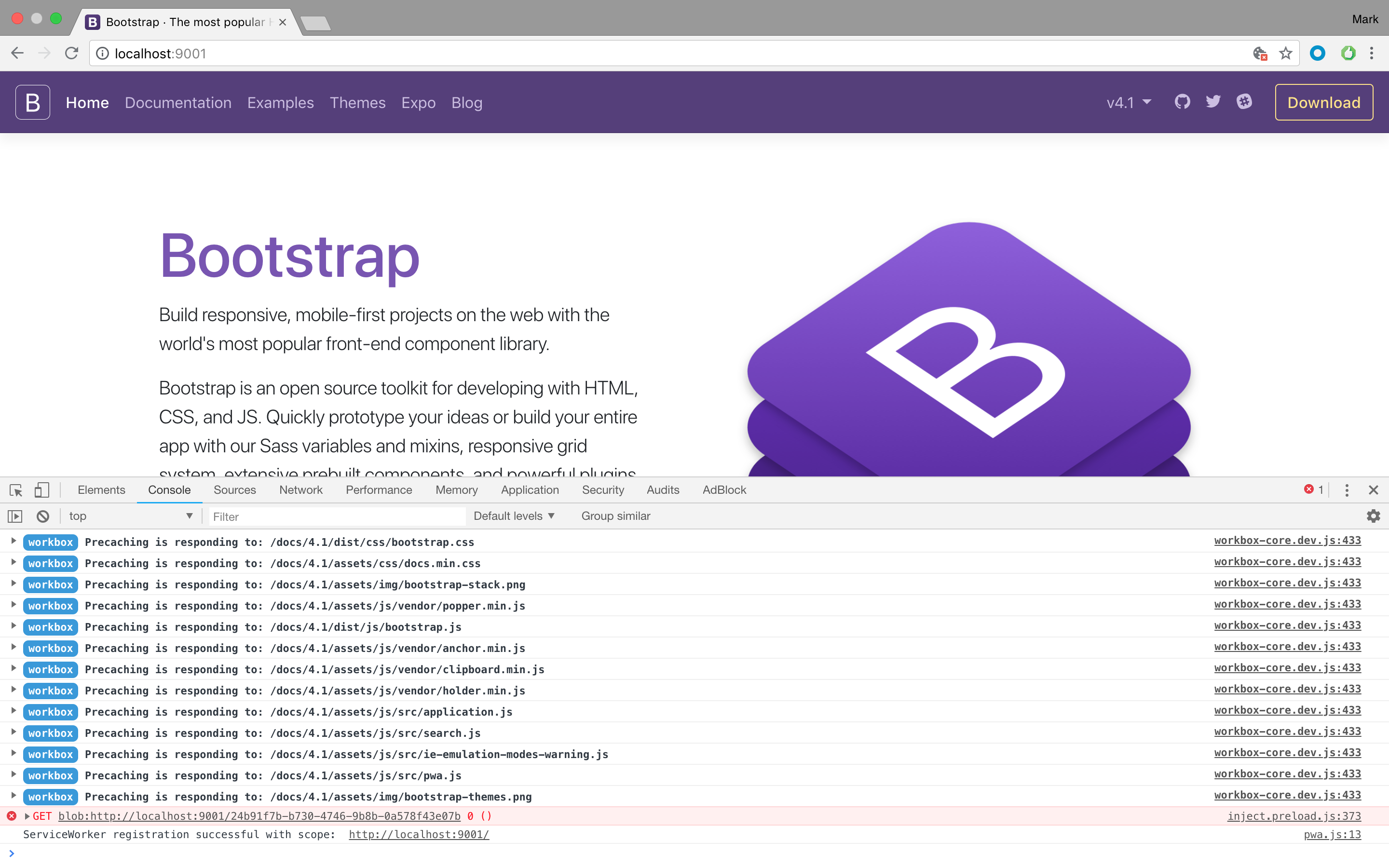Toggle Group similar option
Viewport: 1389px width, 868px height.
[x=615, y=516]
